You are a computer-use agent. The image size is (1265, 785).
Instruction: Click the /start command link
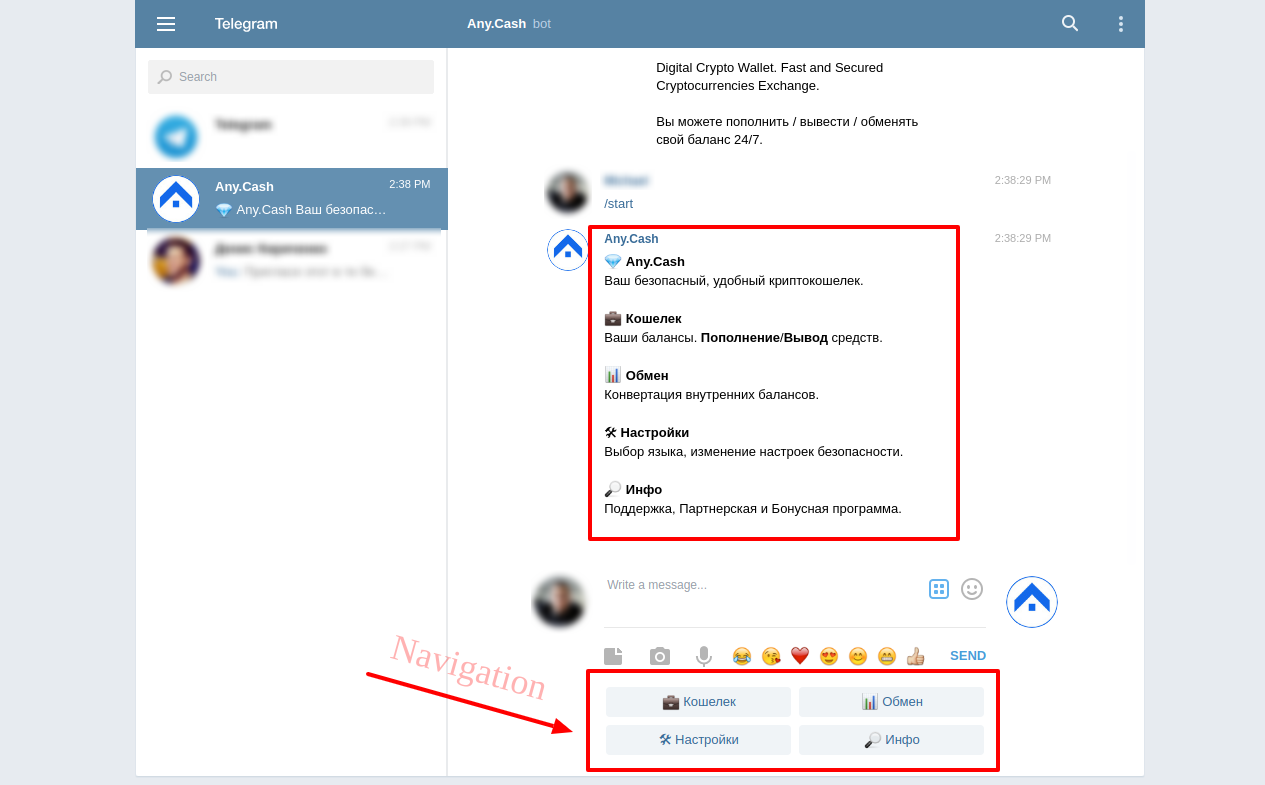click(619, 204)
